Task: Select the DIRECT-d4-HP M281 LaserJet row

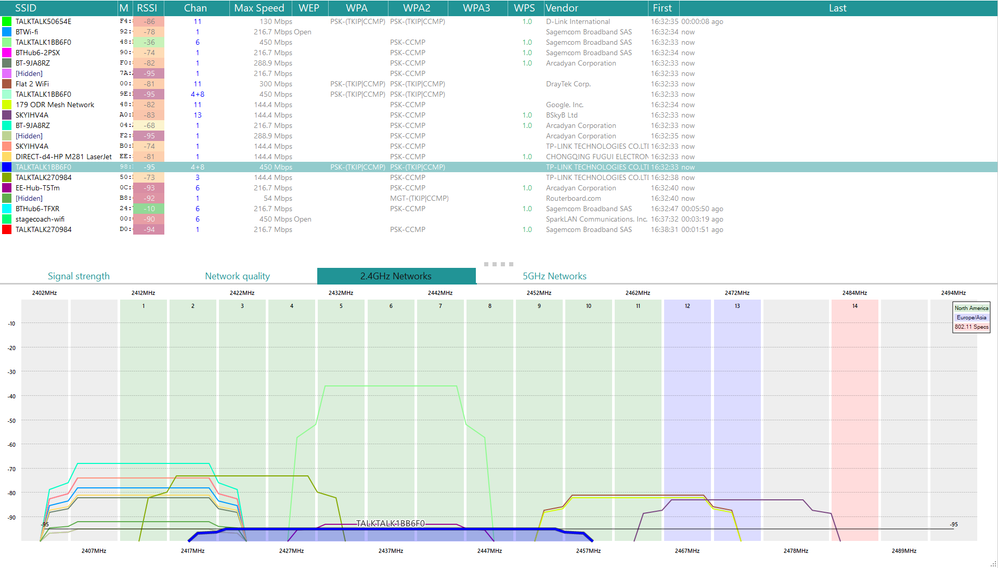Action: click(499, 157)
